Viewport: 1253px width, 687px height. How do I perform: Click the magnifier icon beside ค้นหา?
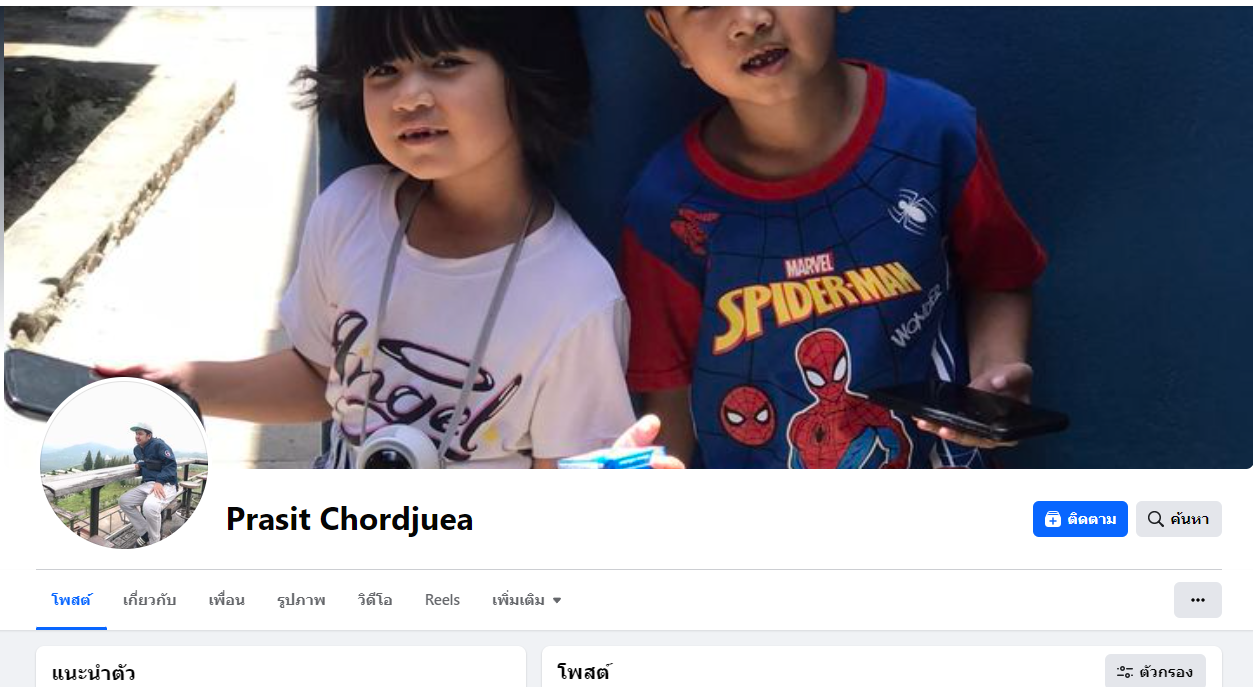[x=1155, y=519]
